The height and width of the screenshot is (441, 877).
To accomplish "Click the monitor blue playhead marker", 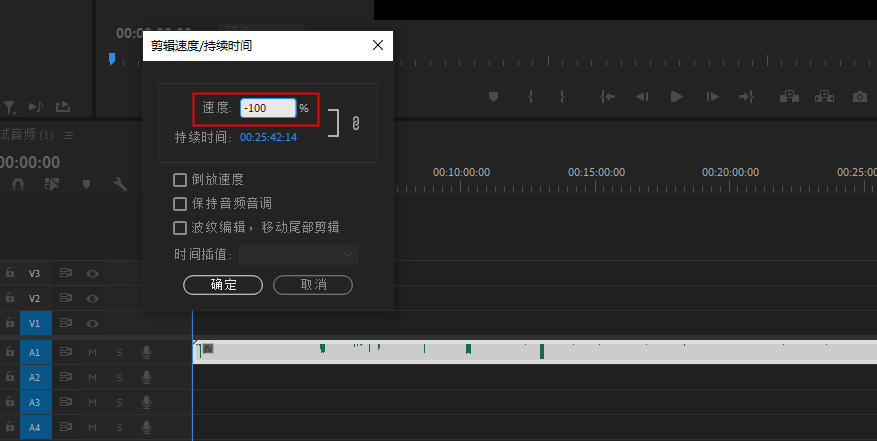I will coord(112,59).
